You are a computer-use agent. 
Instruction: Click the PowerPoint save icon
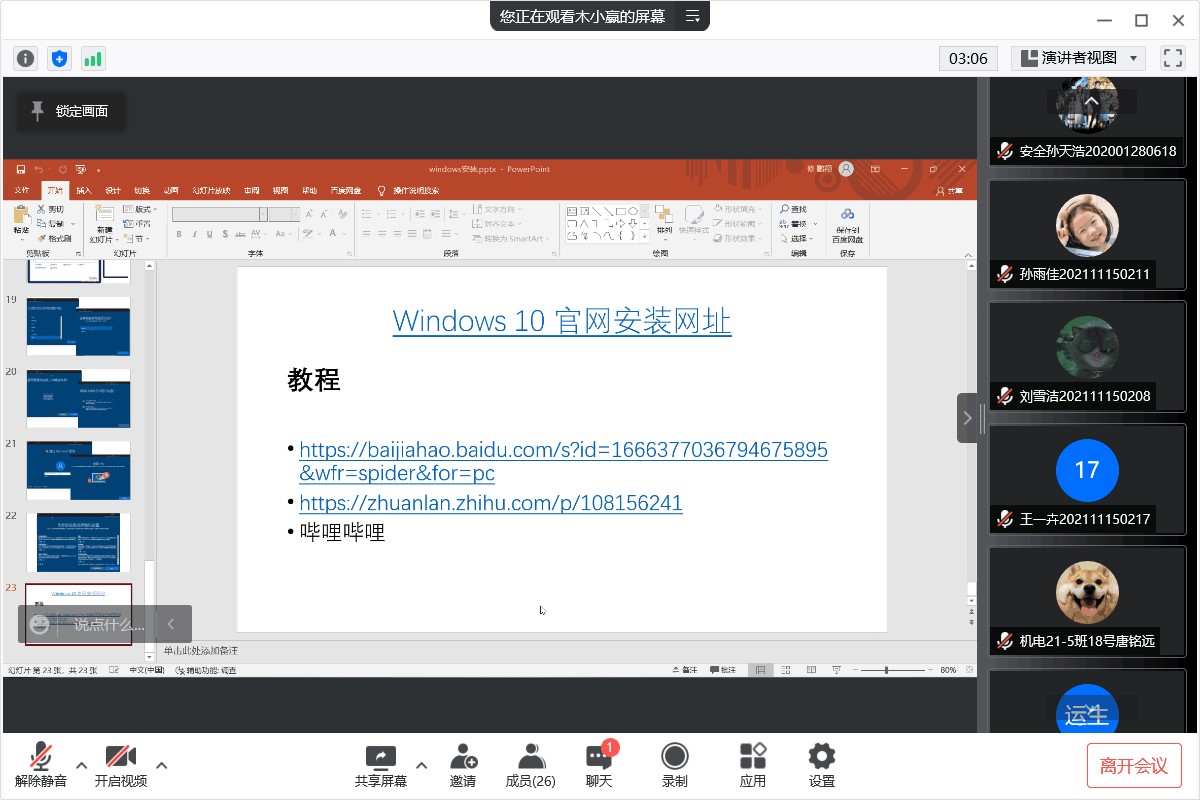21,169
